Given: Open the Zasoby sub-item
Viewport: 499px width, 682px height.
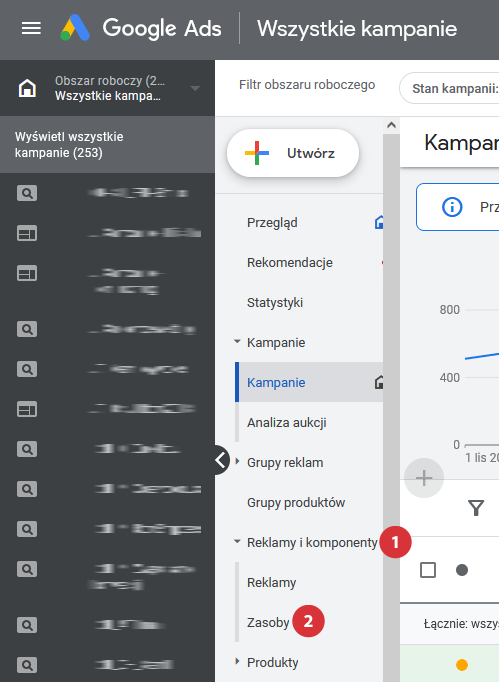Looking at the screenshot, I should coord(268,623).
